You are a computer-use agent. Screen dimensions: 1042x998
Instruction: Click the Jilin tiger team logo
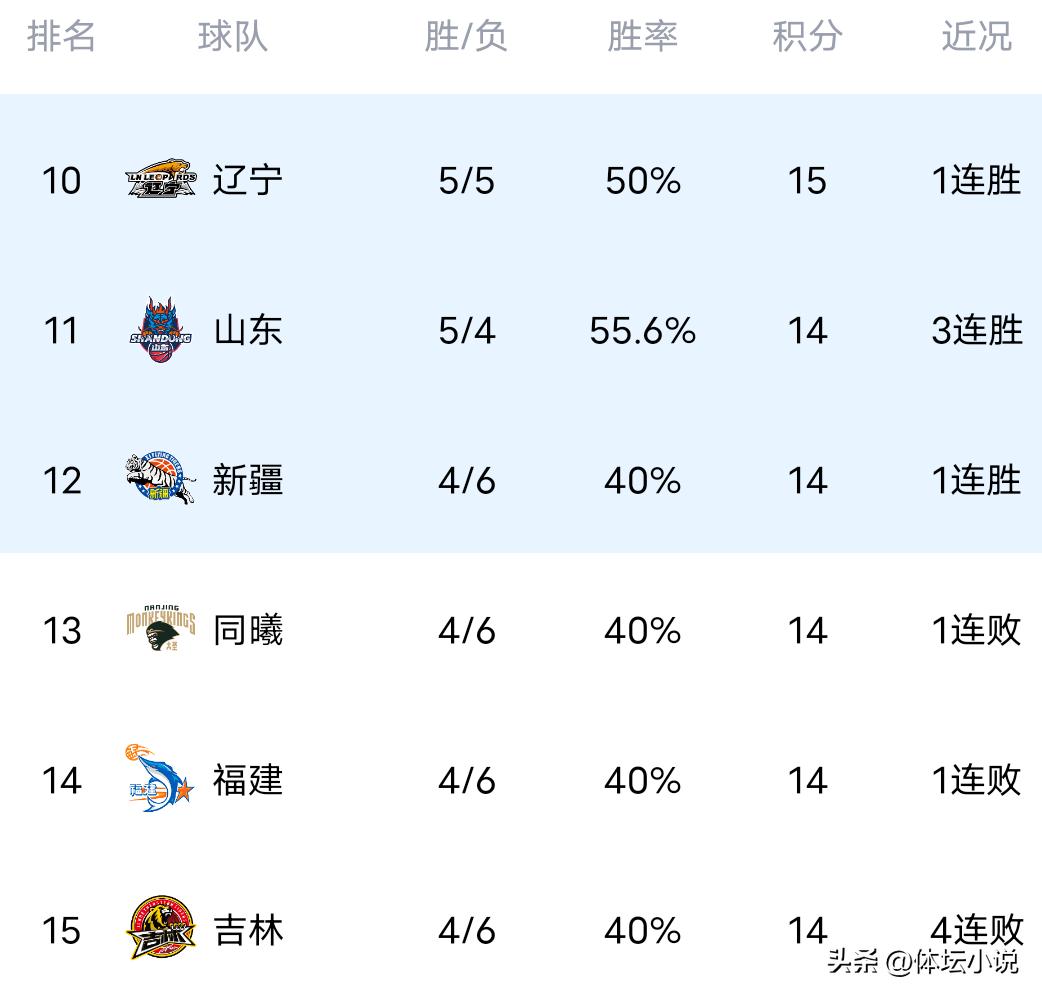click(x=160, y=929)
